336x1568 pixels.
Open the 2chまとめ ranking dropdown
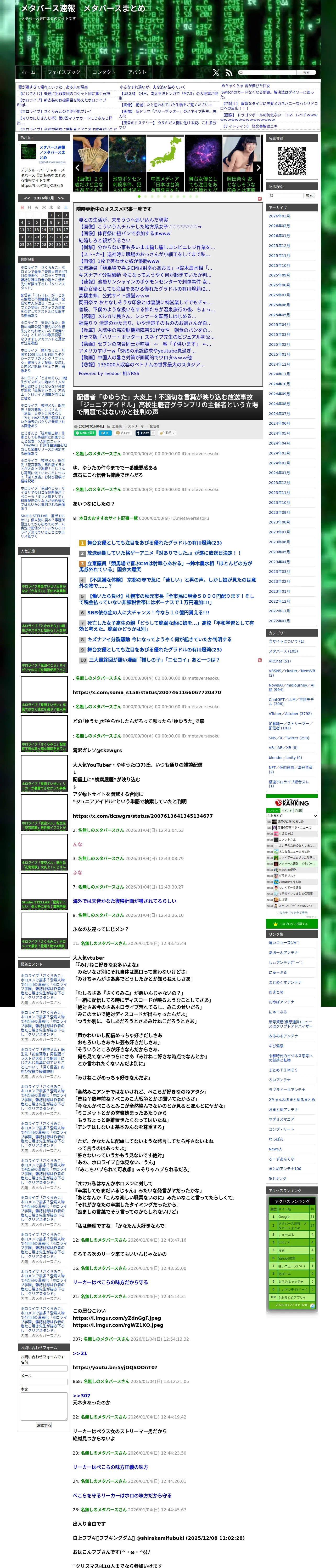point(292,816)
